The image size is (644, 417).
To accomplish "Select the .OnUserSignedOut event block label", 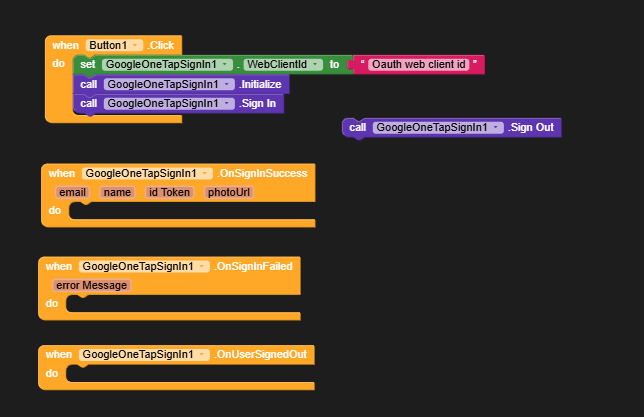I will click(x=260, y=354).
